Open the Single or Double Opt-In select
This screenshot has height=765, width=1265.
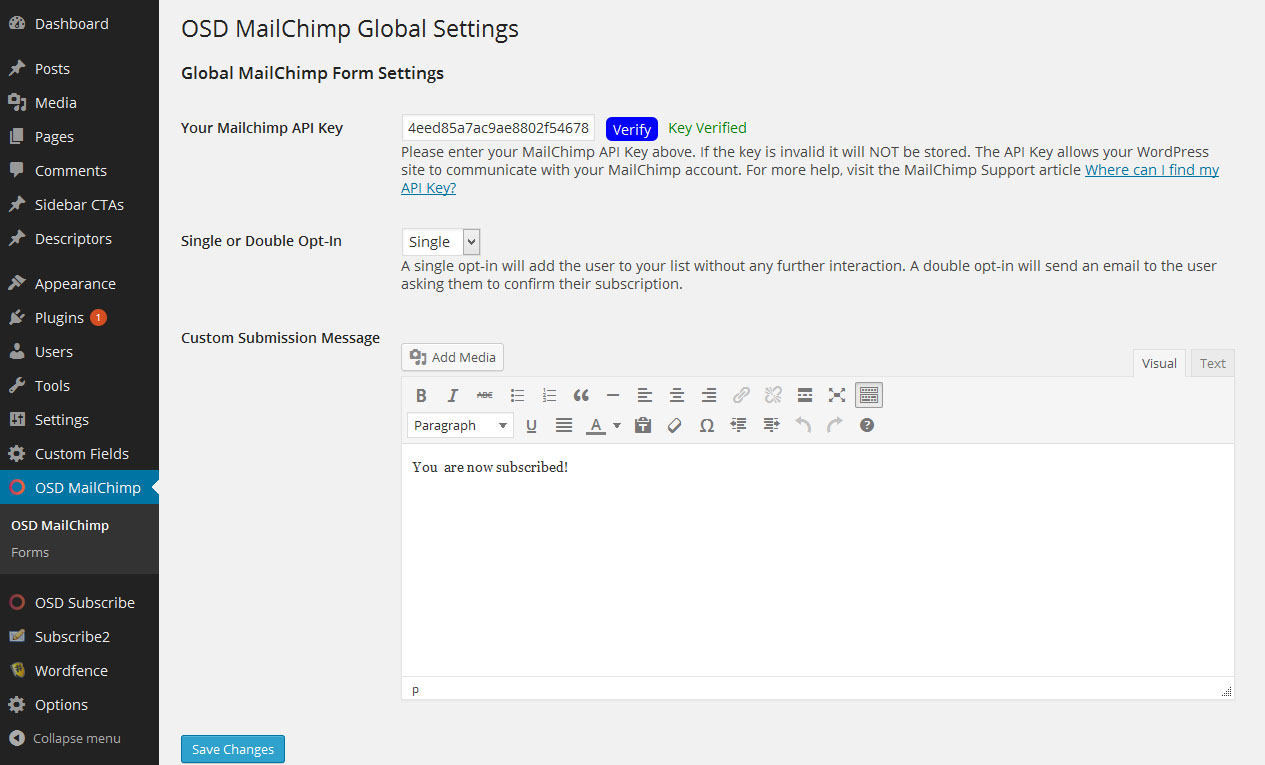pyautogui.click(x=442, y=241)
